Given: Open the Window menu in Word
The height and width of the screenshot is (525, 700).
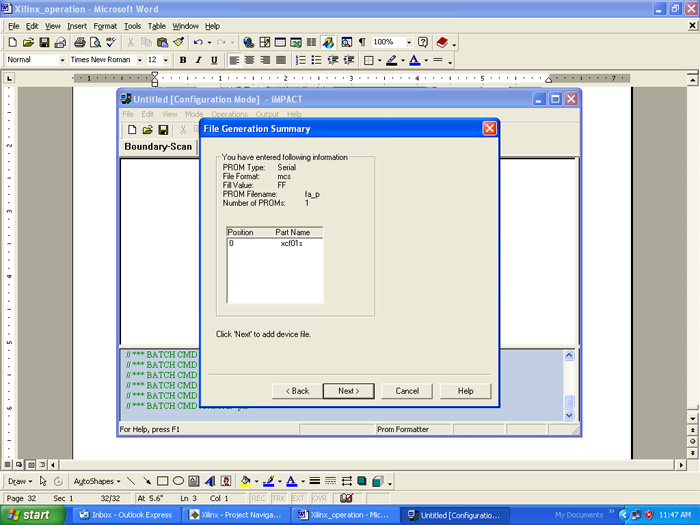Looking at the screenshot, I should point(185,26).
